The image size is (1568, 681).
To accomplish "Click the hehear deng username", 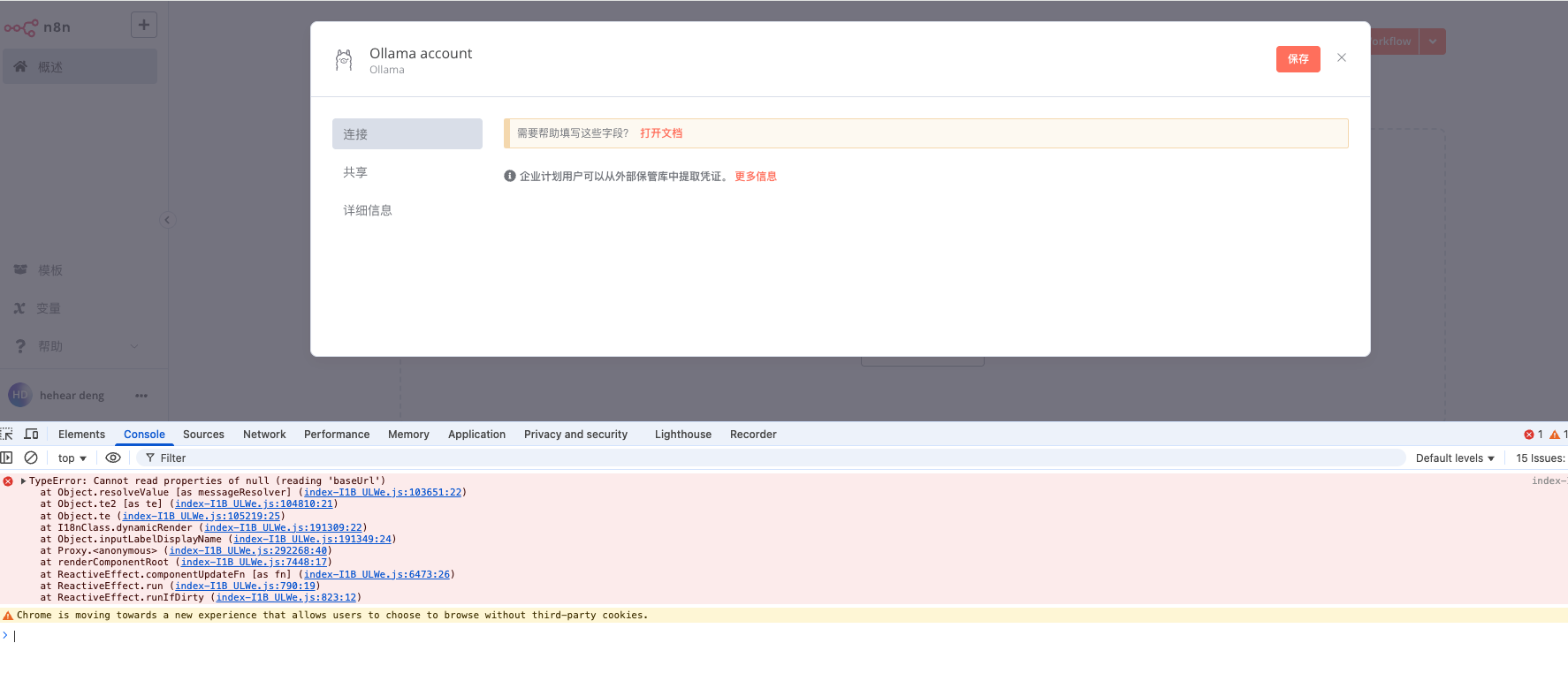I will 72,396.
